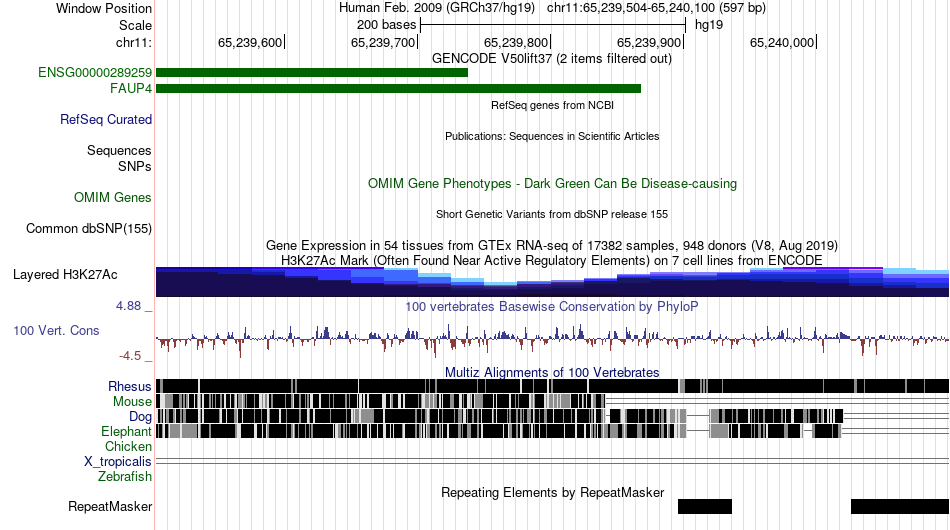Select the rightmost RepeatMasker black block
The image size is (950, 530).
point(900,506)
